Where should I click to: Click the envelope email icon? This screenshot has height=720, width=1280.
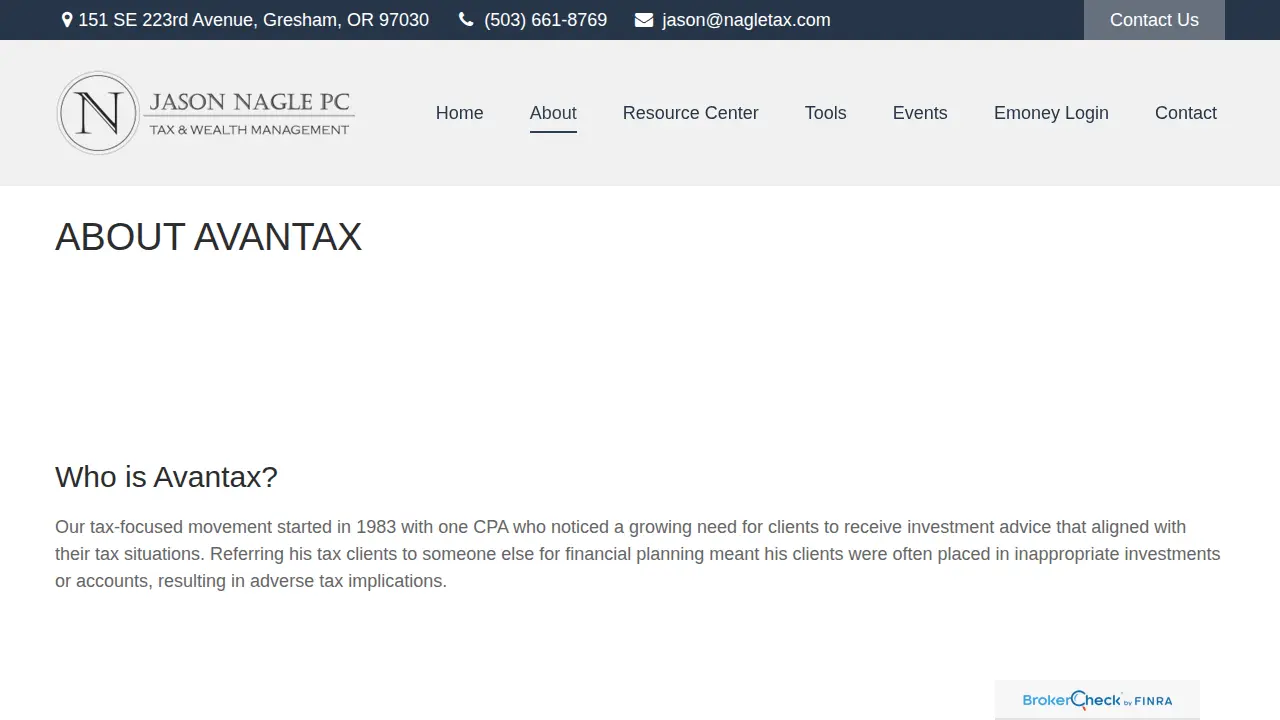point(644,20)
